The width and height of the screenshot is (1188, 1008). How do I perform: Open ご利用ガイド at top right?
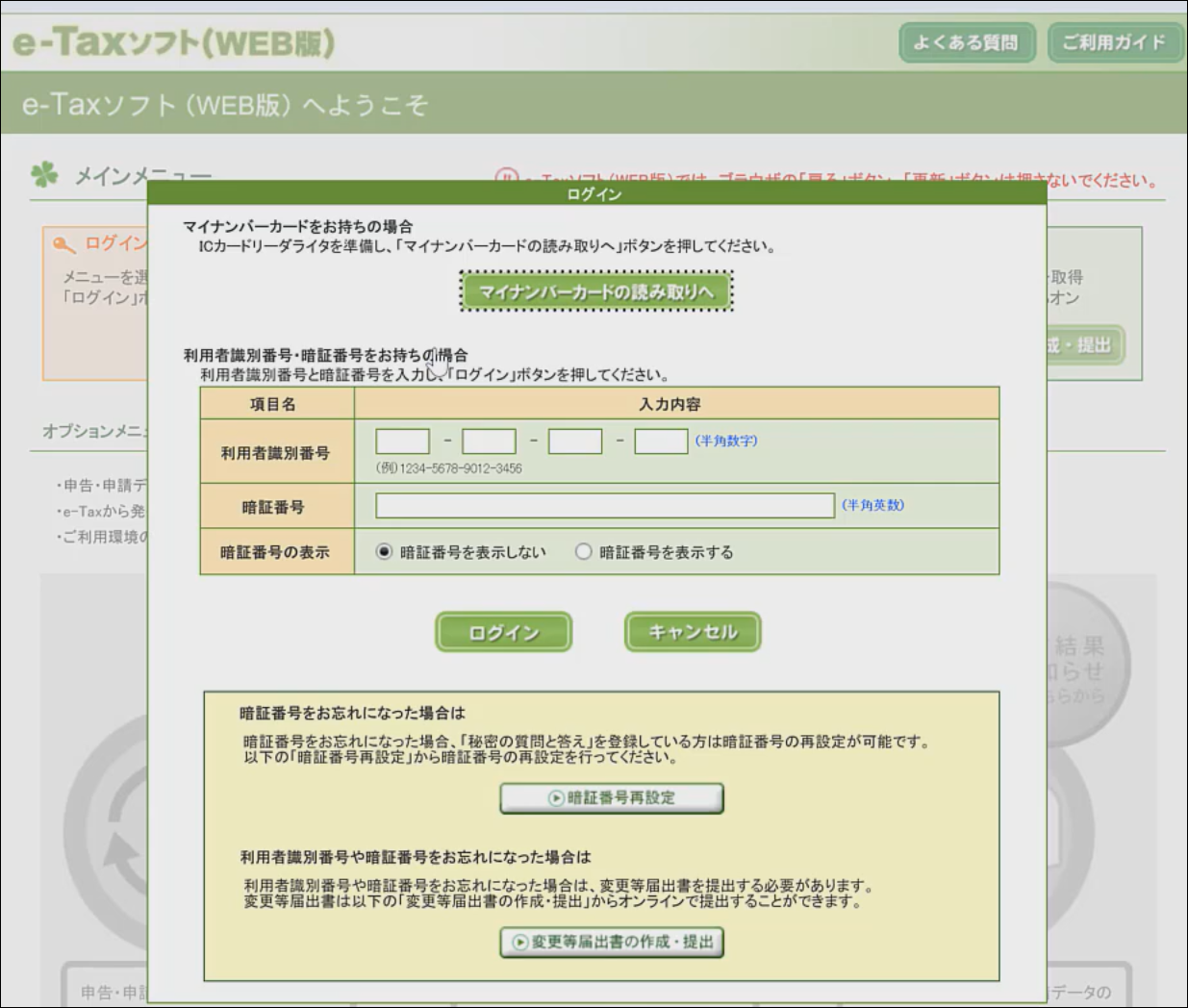tap(1114, 42)
